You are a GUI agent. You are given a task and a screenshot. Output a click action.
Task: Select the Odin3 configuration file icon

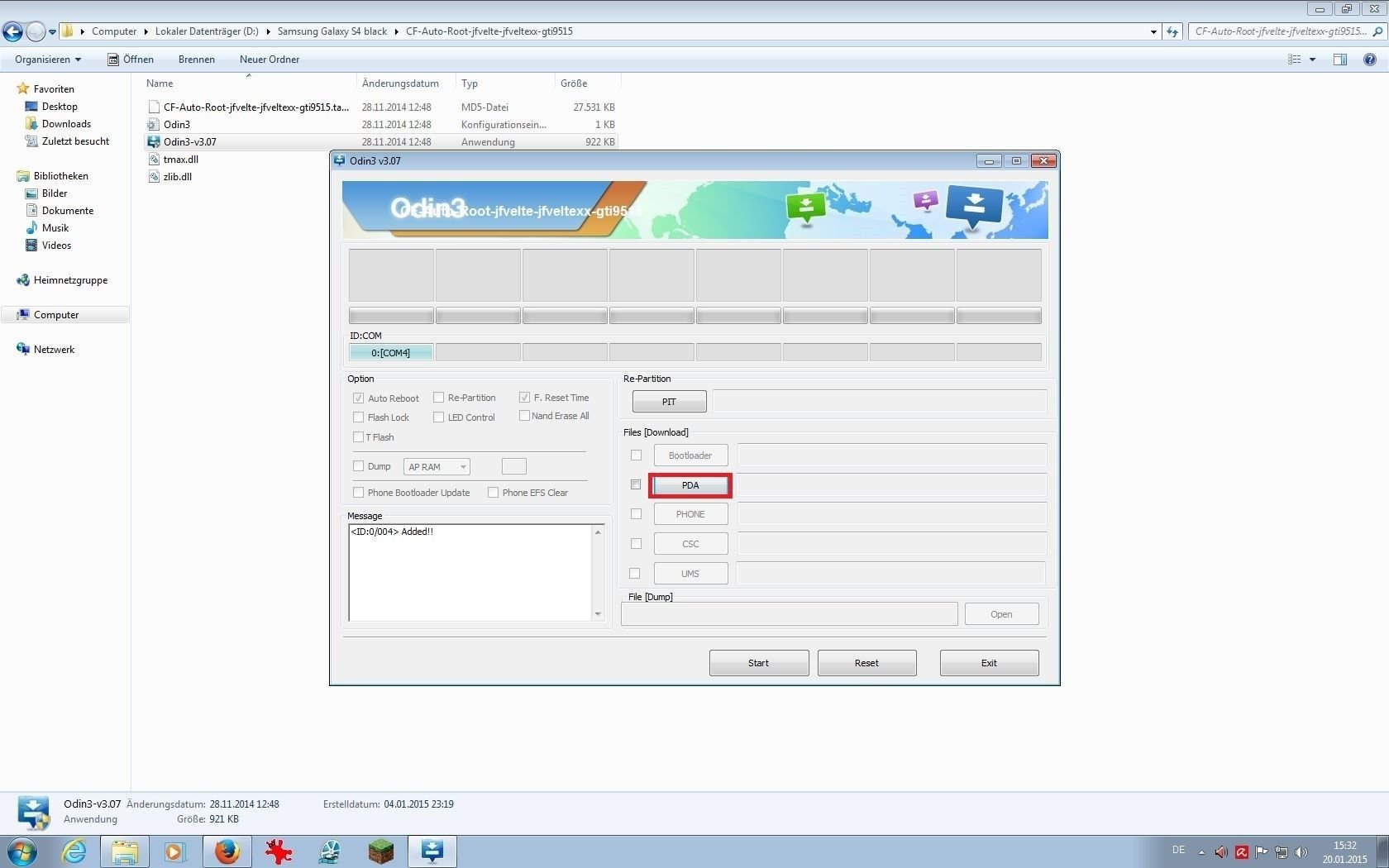[153, 125]
